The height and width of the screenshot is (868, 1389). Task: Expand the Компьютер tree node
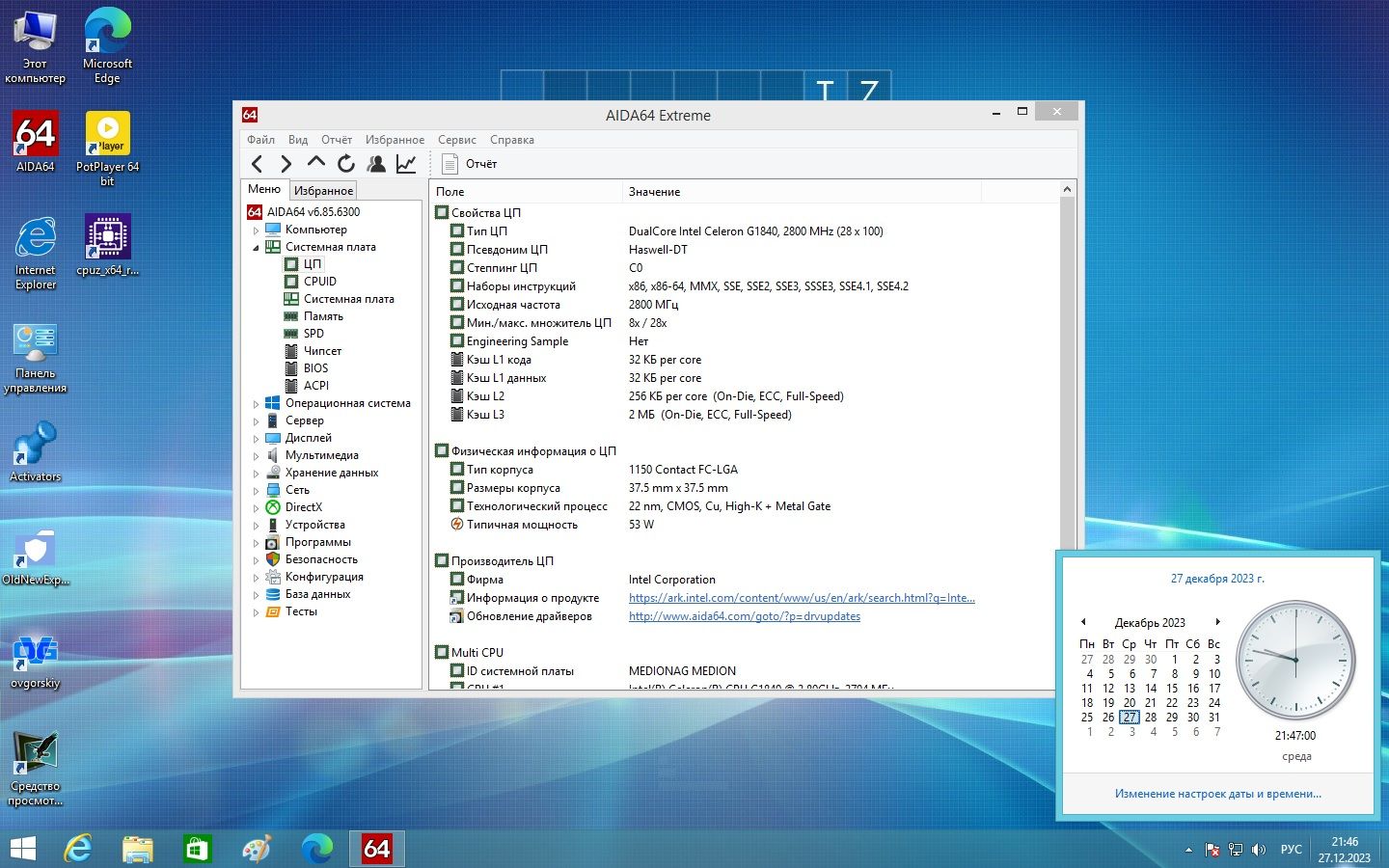pos(256,231)
